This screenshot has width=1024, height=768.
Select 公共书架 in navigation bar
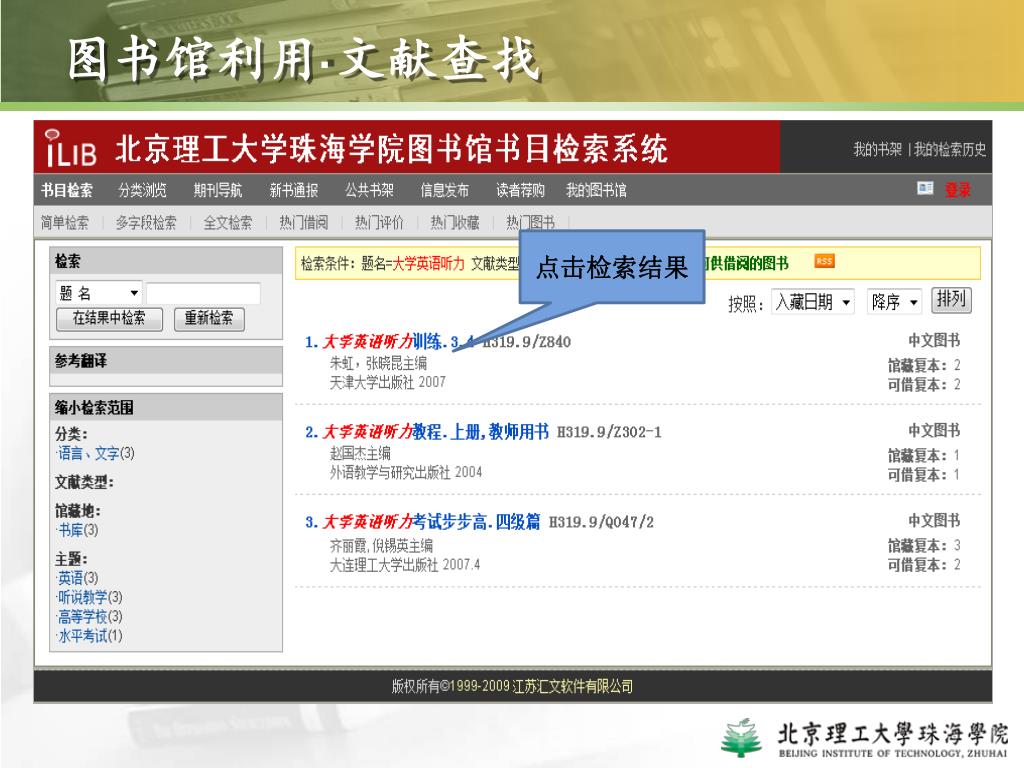(x=370, y=190)
